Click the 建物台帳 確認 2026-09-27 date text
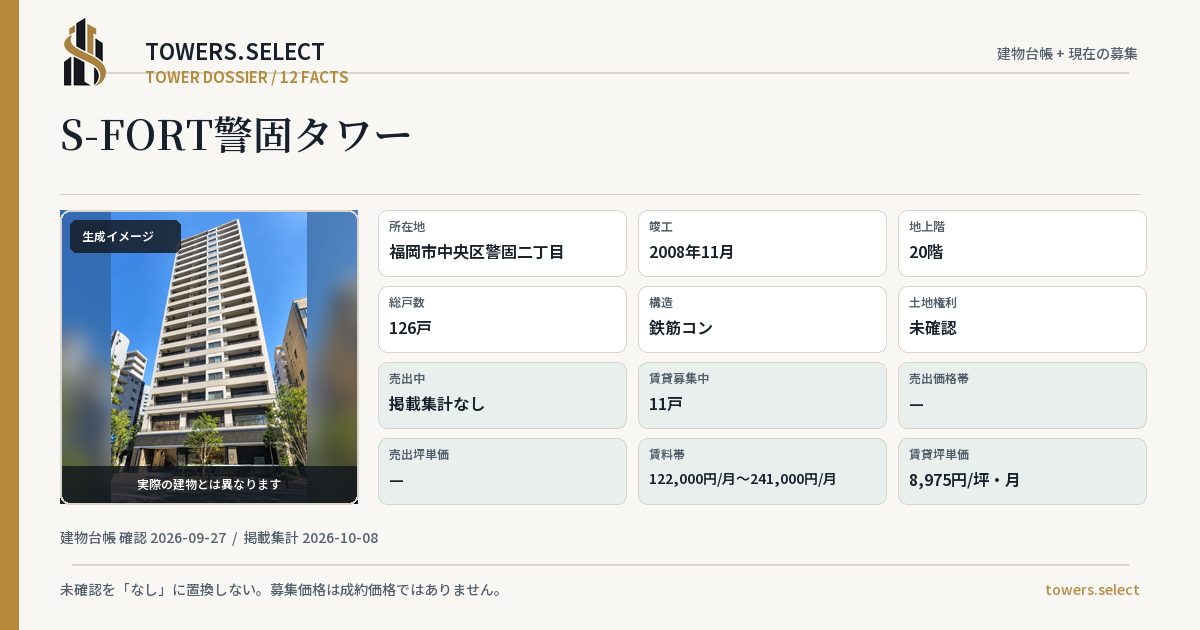 pos(143,538)
